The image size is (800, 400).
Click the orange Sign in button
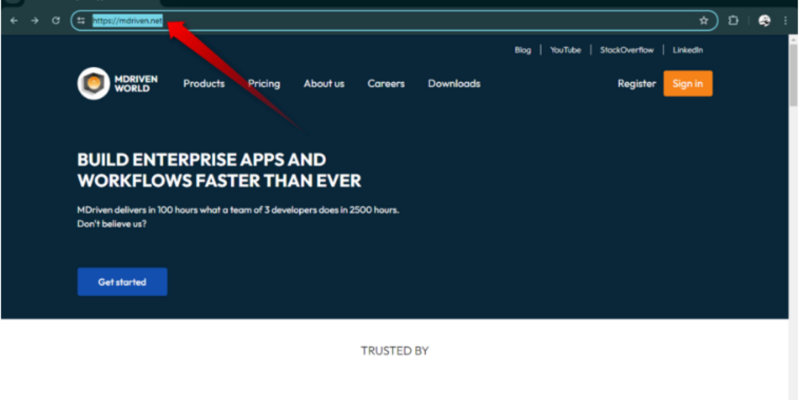(x=688, y=83)
